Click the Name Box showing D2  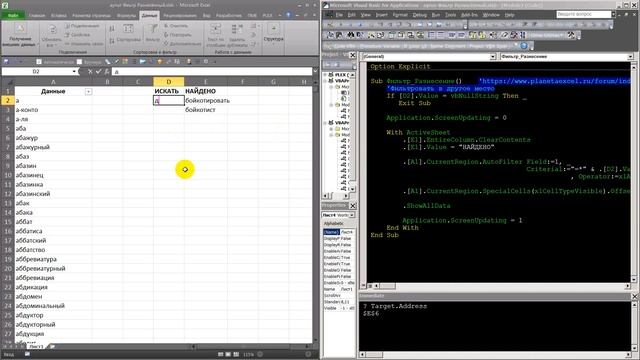point(36,71)
